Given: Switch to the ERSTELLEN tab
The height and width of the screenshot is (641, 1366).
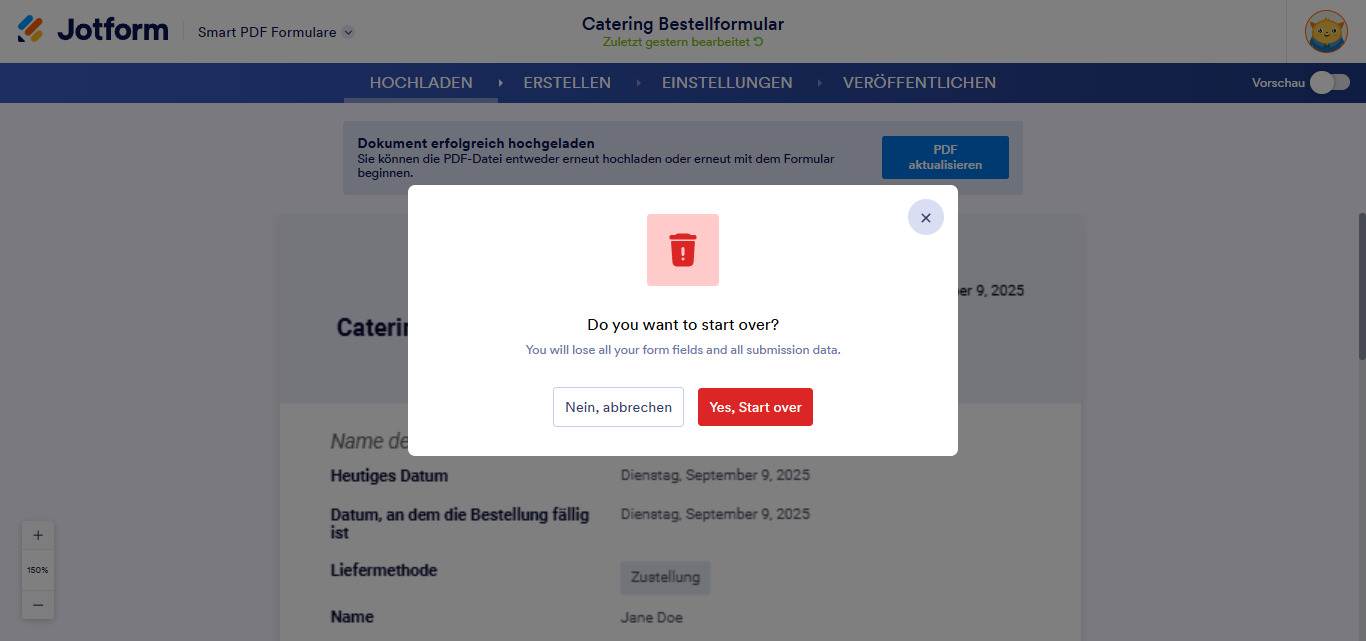Looking at the screenshot, I should point(567,83).
